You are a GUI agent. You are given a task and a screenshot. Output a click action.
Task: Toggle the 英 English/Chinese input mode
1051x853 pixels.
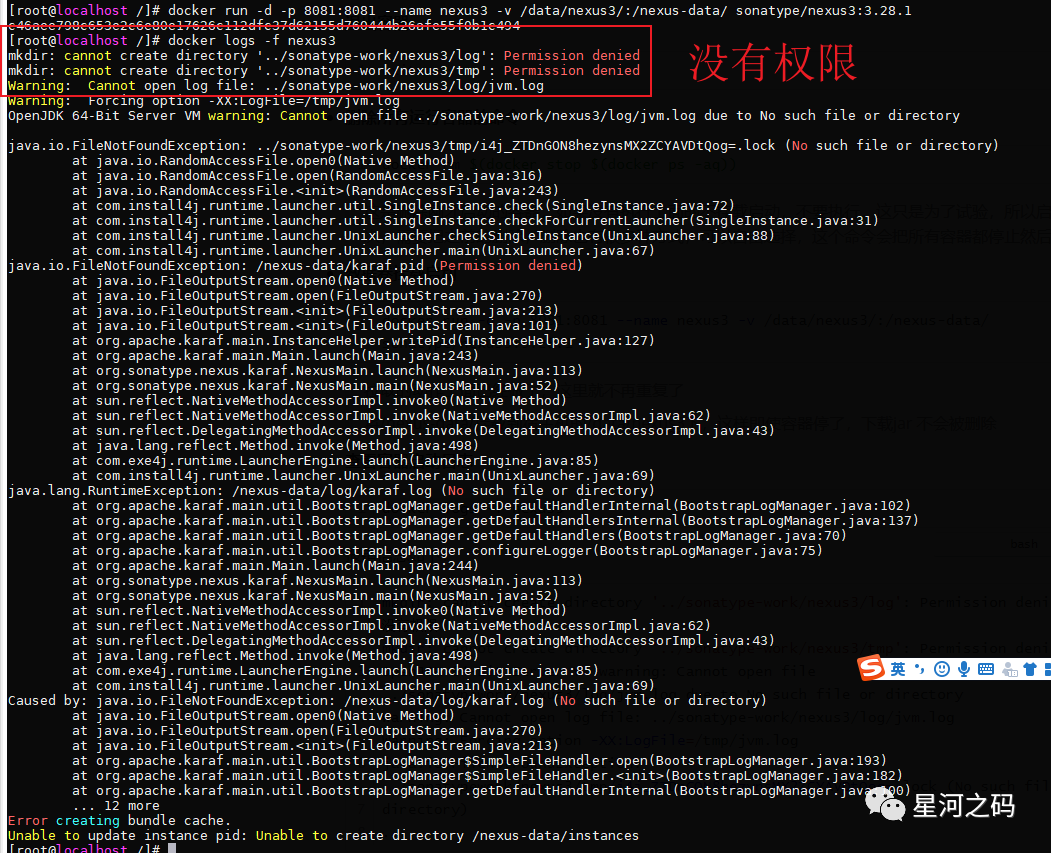898,669
